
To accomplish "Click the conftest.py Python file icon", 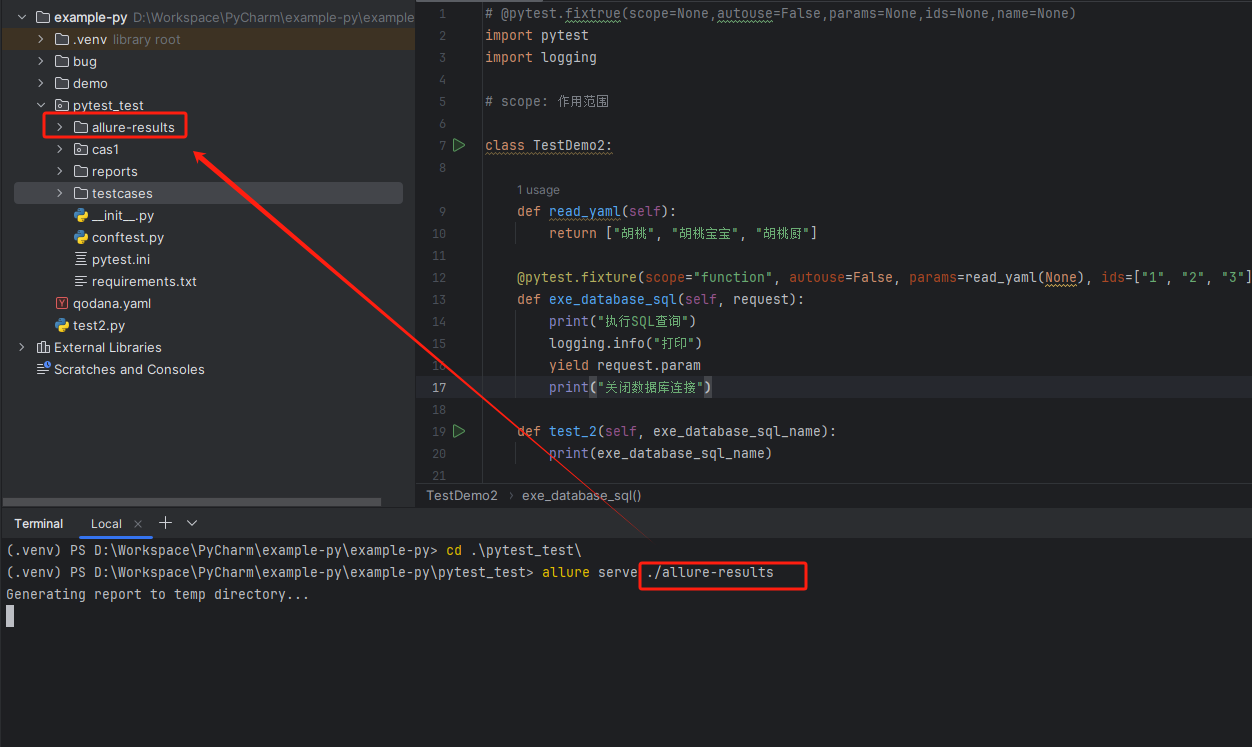I will click(81, 237).
